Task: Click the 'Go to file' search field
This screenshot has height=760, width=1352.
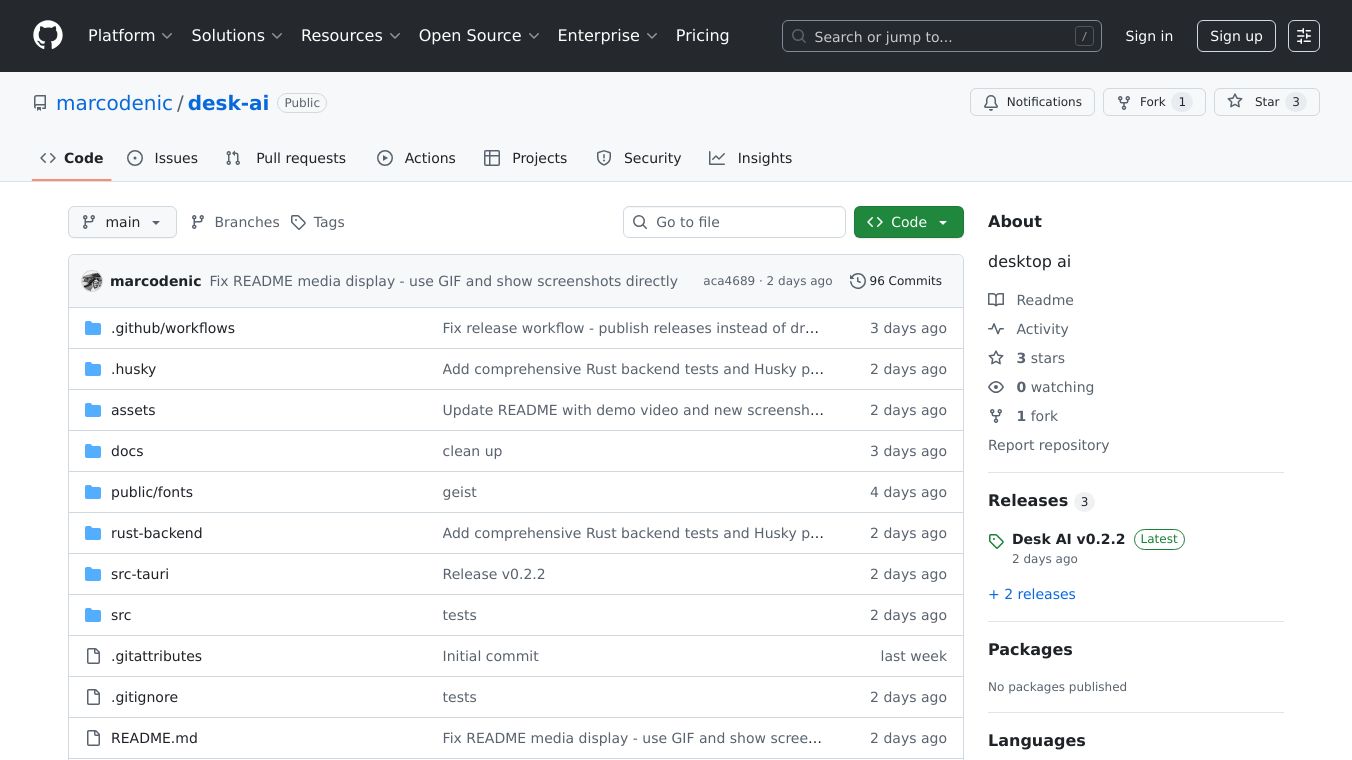Action: pyautogui.click(x=734, y=222)
